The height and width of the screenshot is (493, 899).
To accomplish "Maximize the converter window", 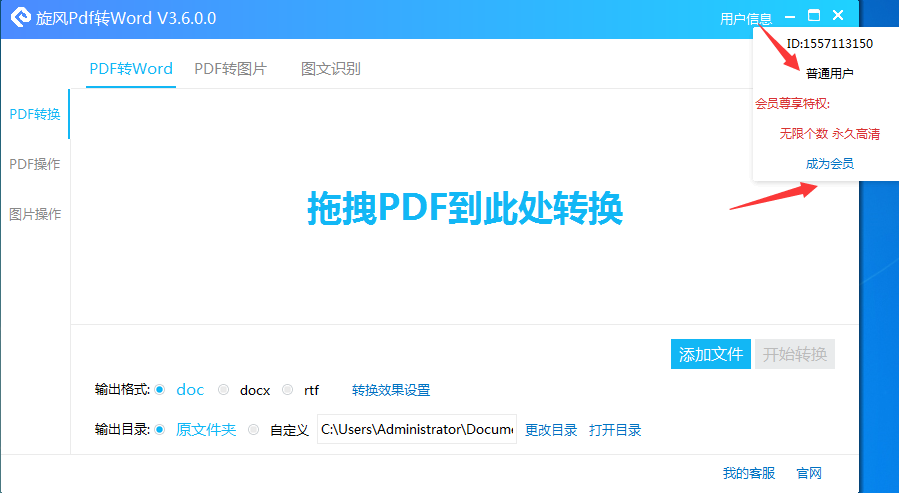I will (x=814, y=15).
